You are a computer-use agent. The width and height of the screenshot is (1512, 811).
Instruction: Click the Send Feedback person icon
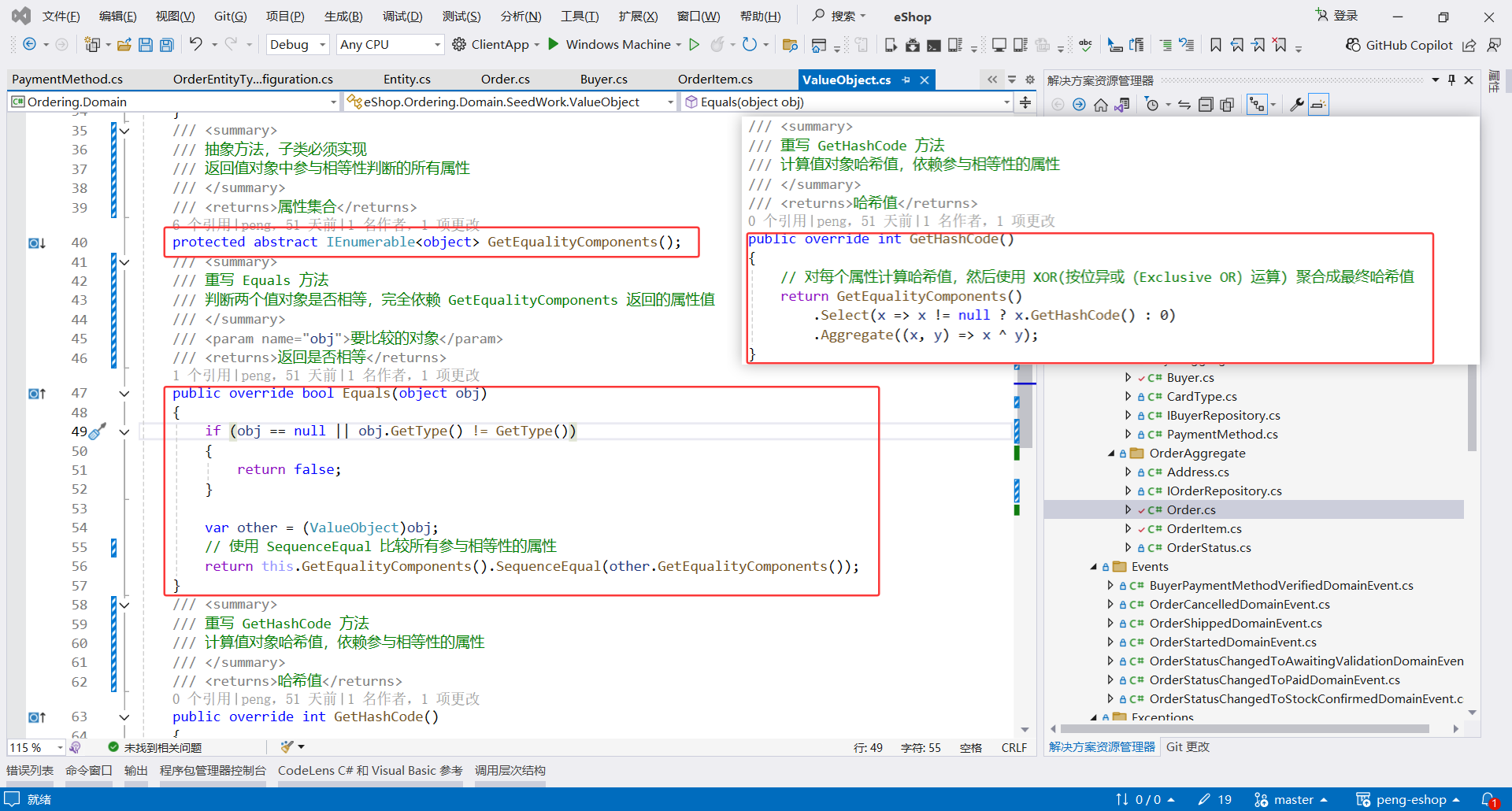click(1493, 45)
